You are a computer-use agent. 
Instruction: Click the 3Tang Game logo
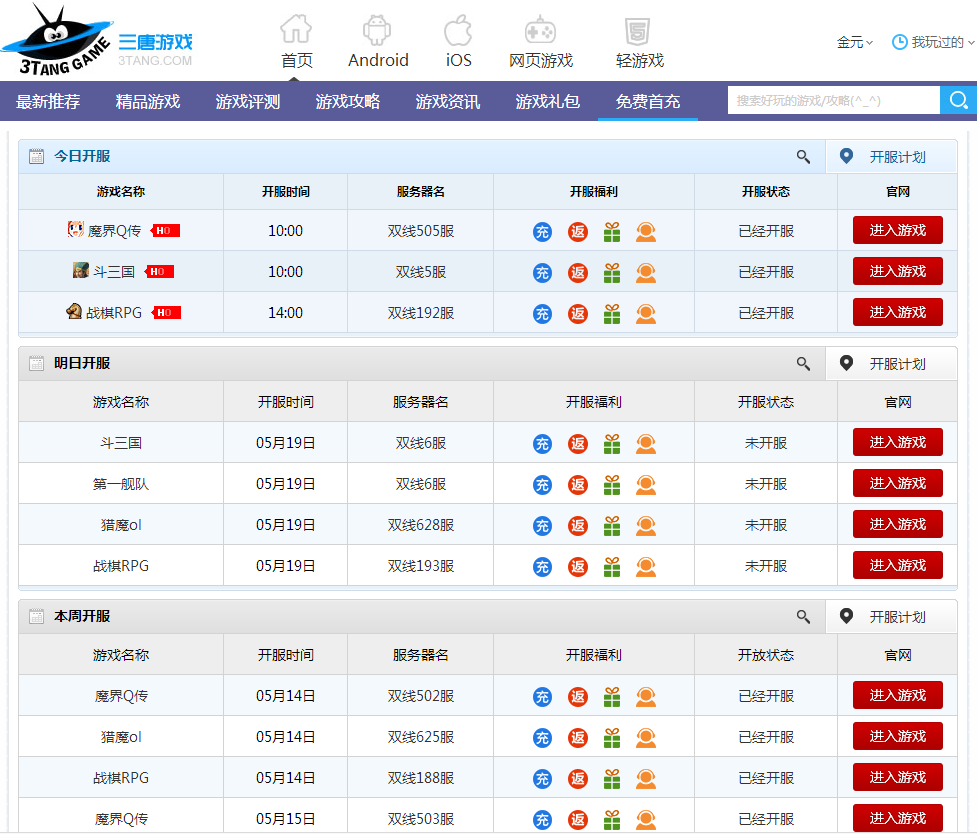[x=97, y=40]
